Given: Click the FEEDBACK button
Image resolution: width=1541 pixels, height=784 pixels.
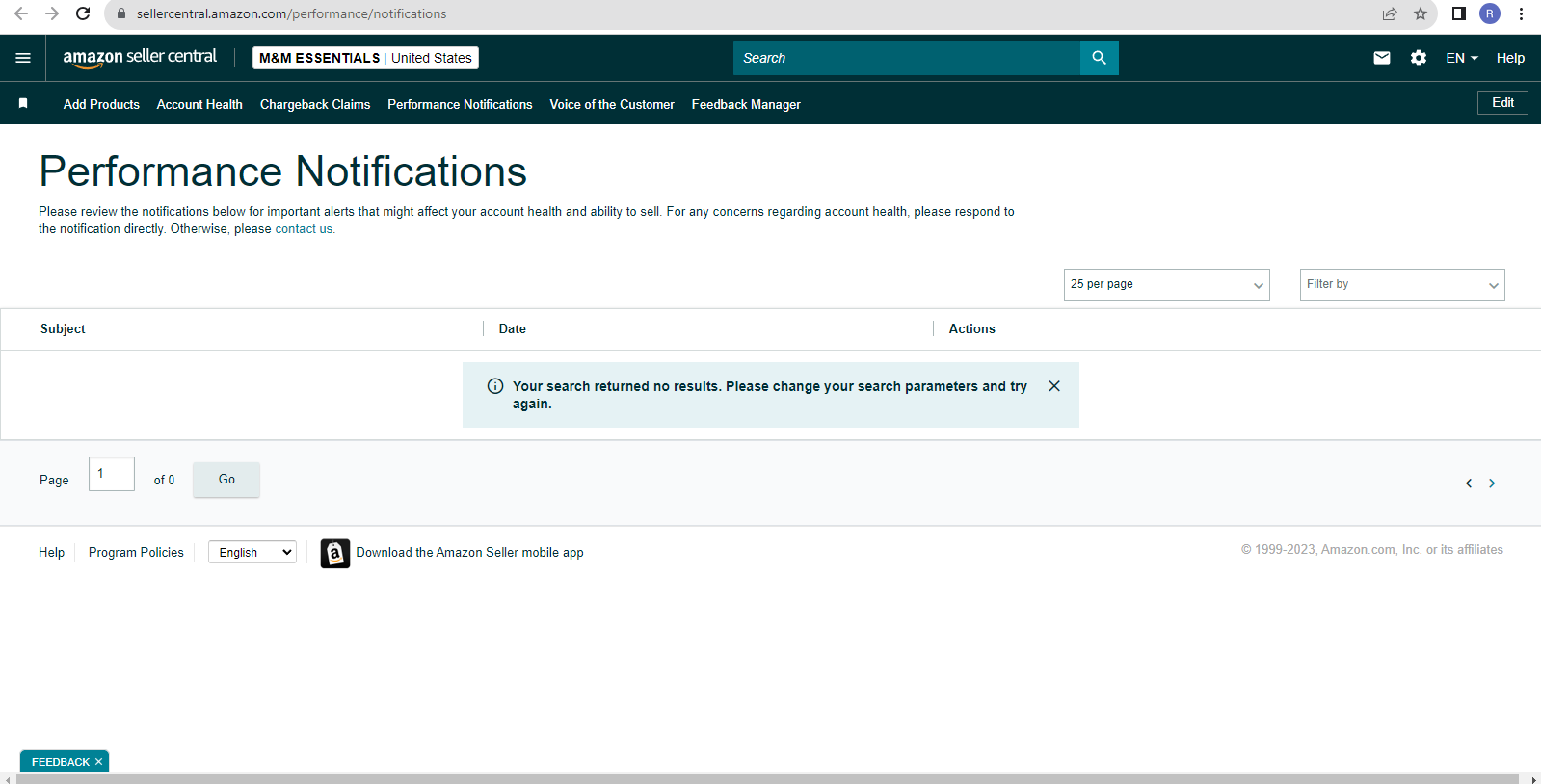Looking at the screenshot, I should tap(60, 762).
